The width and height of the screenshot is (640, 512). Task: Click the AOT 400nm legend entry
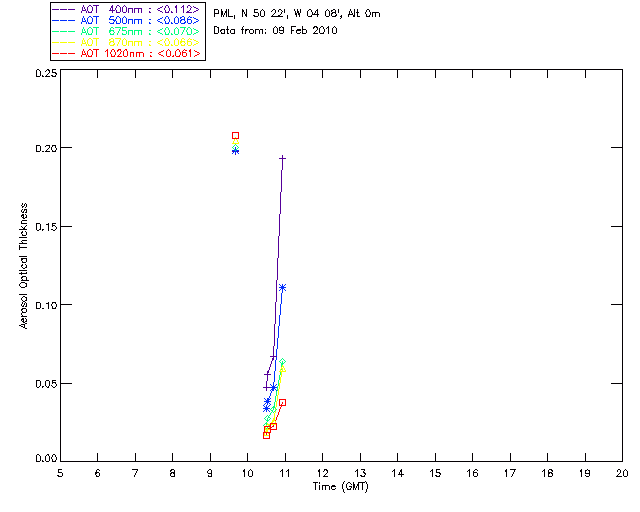[x=126, y=9]
